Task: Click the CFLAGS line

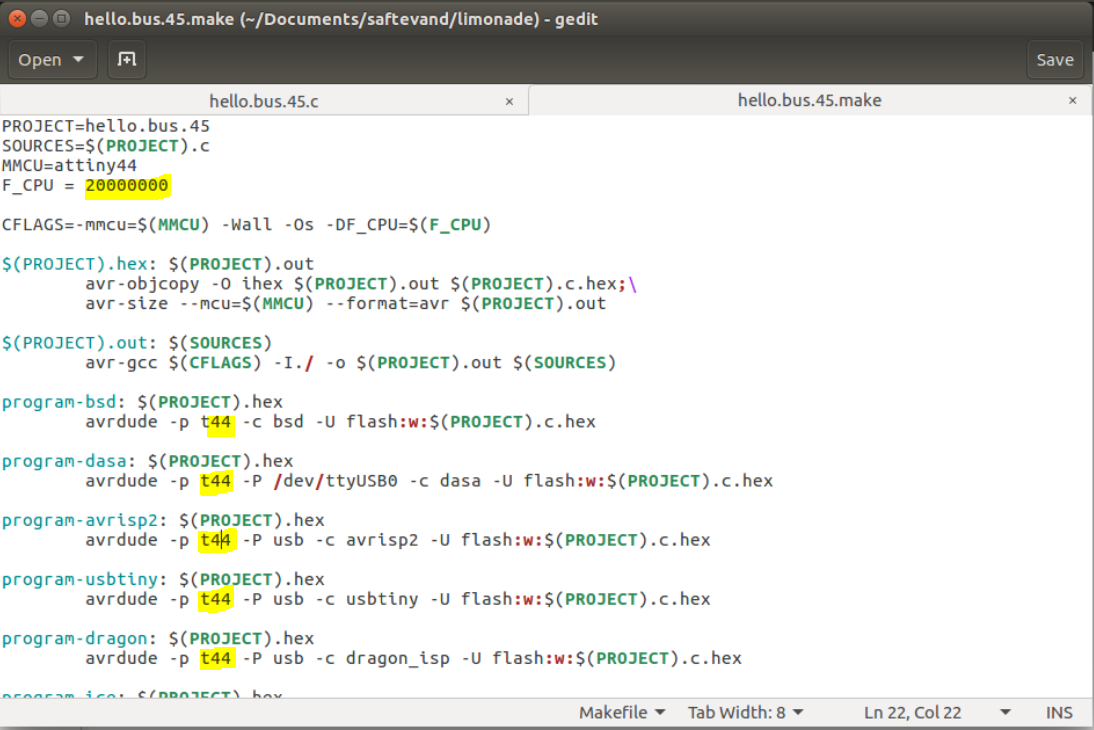Action: 246,225
